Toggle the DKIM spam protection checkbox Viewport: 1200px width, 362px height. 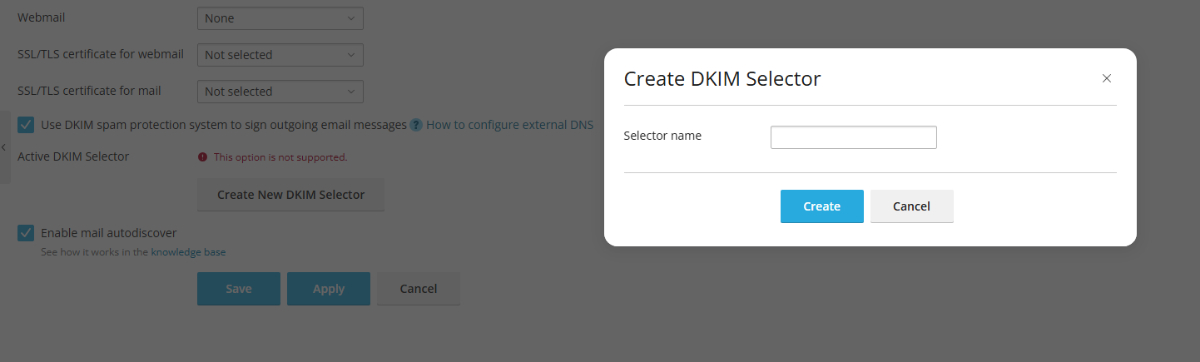[x=26, y=125]
